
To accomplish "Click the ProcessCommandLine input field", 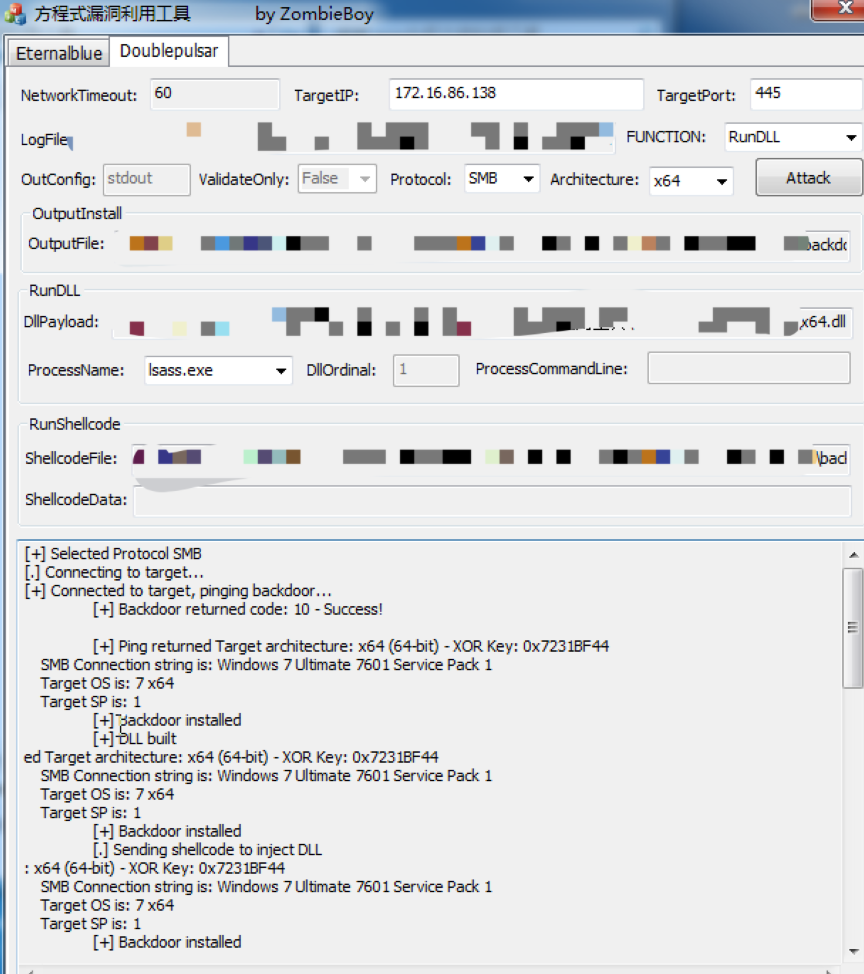I will pos(748,368).
